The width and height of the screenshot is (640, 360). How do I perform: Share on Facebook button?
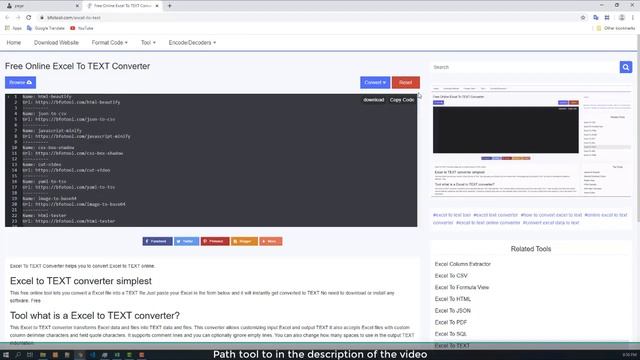pos(158,241)
